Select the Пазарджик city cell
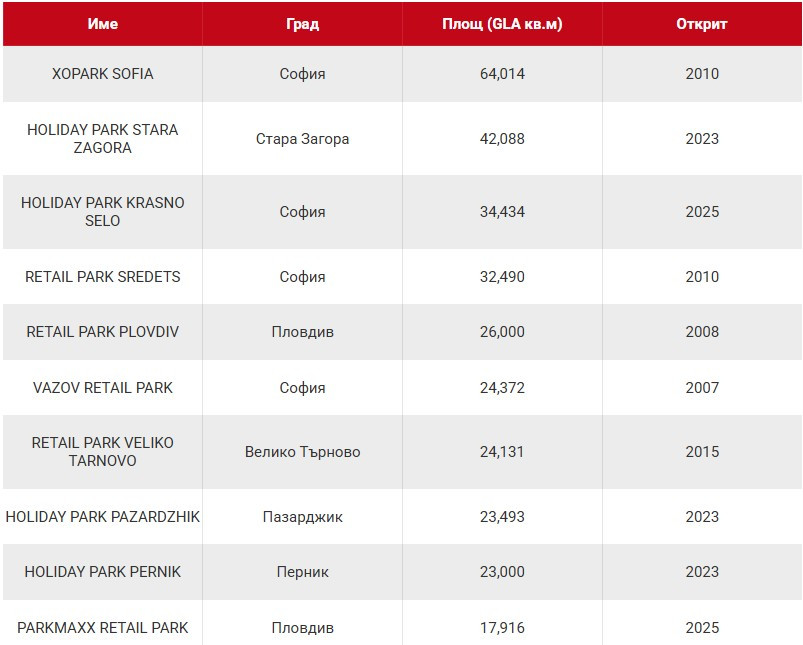The height and width of the screenshot is (645, 803). point(302,517)
